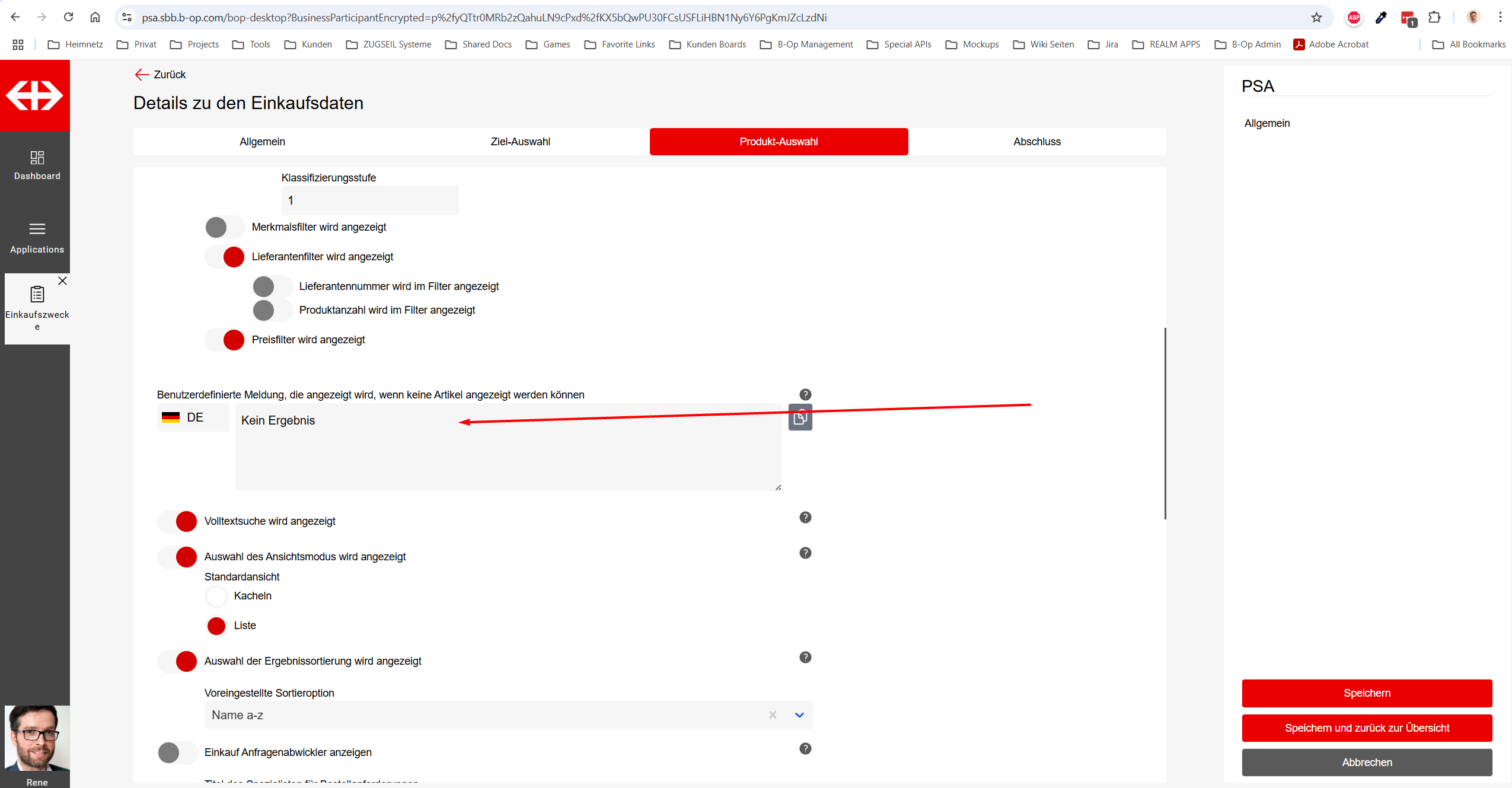Click the SBB logo

[x=34, y=95]
